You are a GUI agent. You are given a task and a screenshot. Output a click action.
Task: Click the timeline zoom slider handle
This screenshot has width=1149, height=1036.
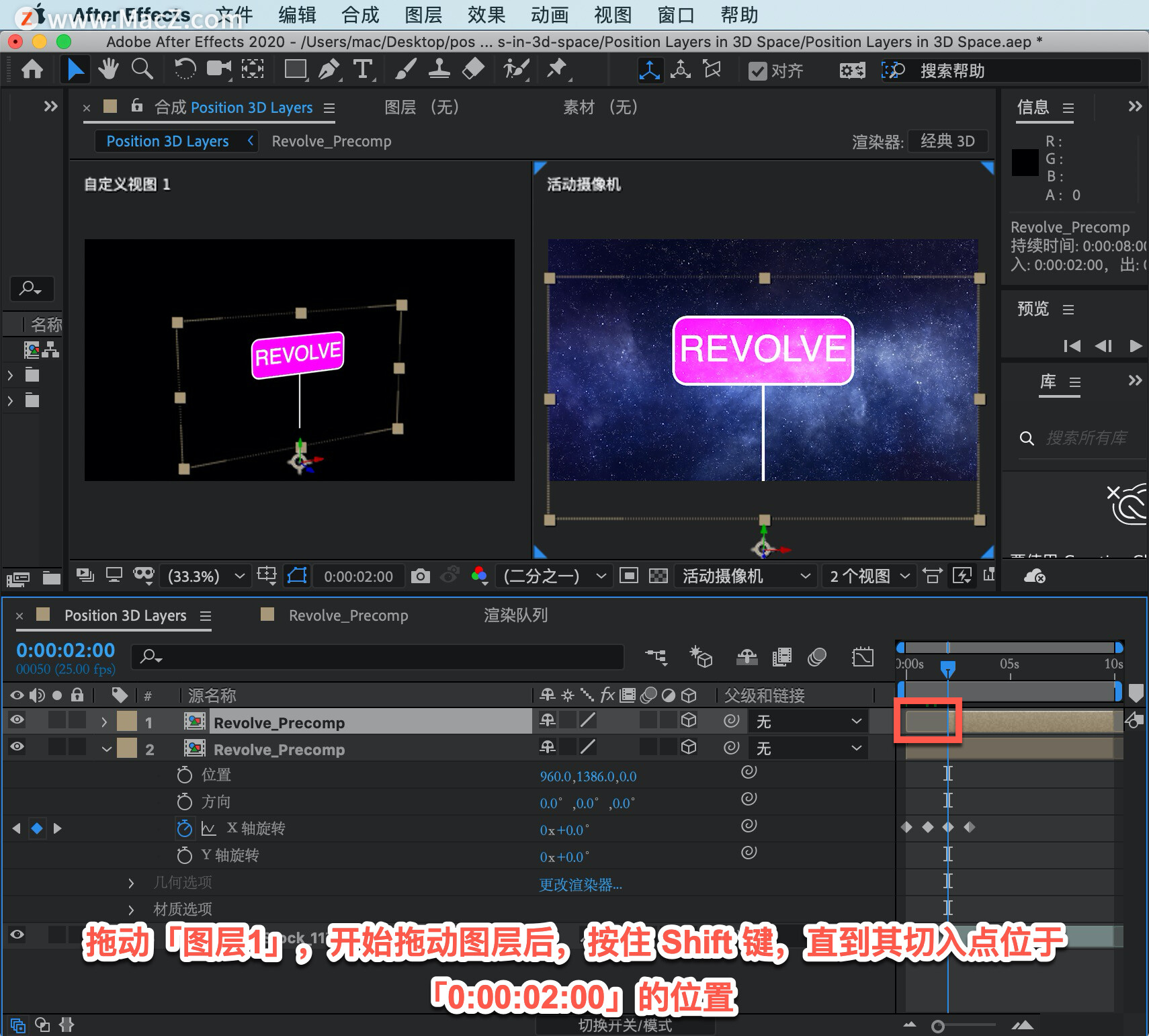[x=938, y=1026]
